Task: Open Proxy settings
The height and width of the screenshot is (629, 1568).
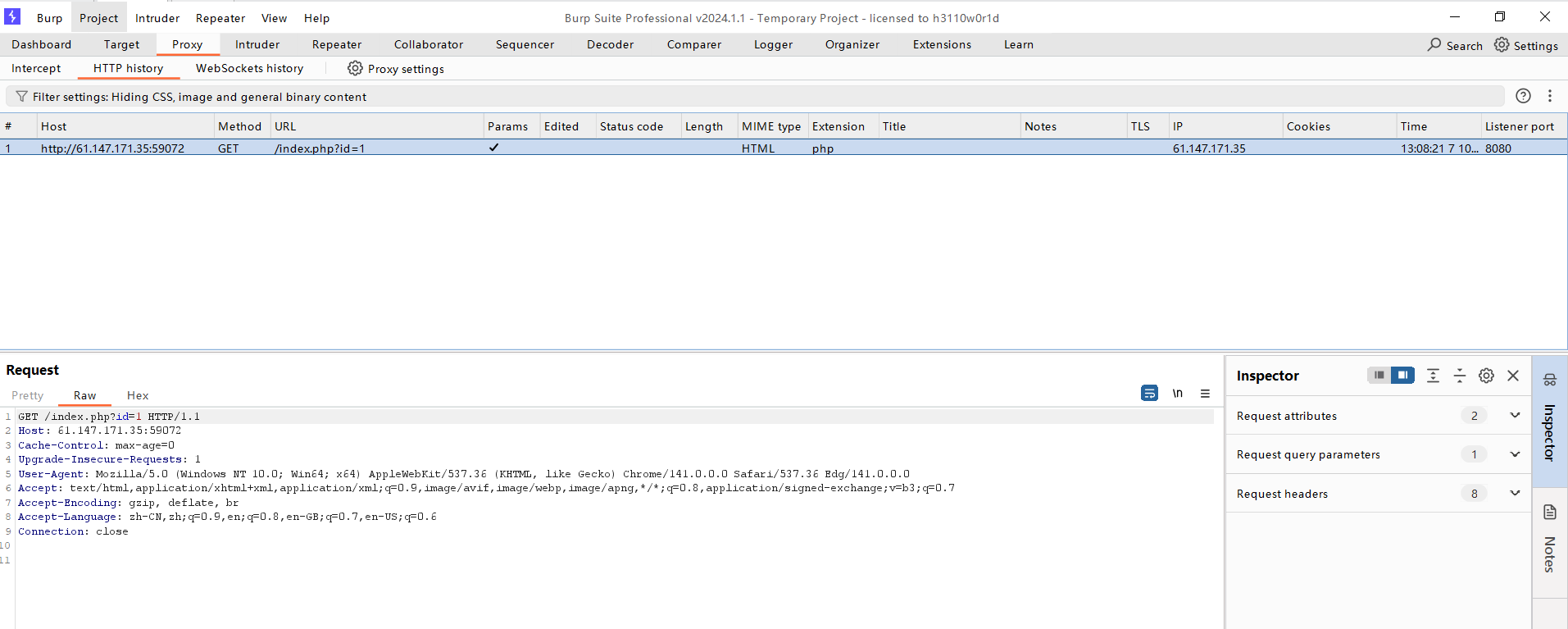Action: coord(396,69)
